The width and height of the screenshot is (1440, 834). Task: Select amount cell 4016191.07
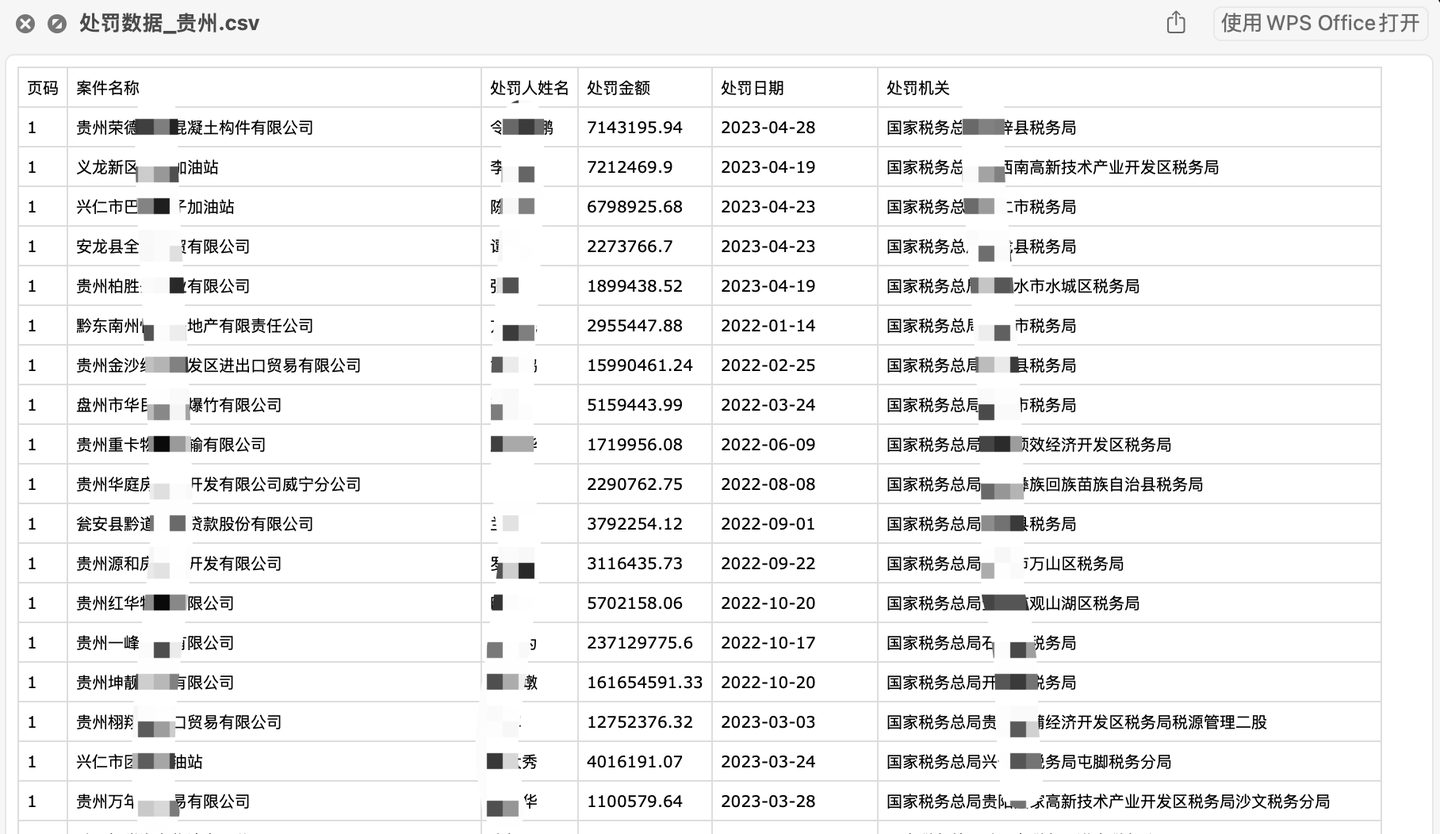click(645, 761)
